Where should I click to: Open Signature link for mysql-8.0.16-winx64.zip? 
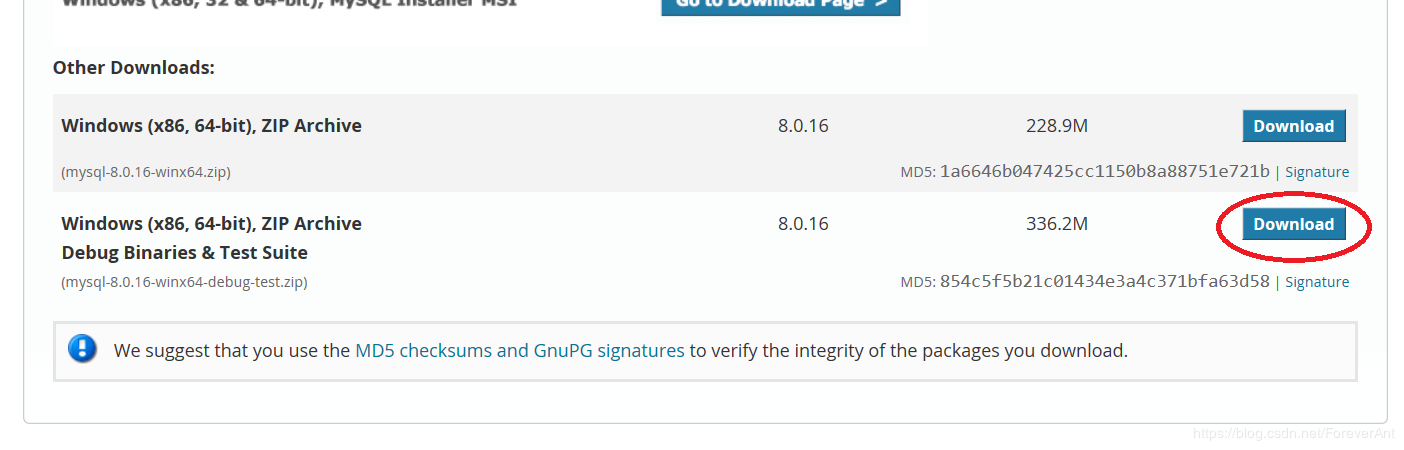tap(1316, 172)
